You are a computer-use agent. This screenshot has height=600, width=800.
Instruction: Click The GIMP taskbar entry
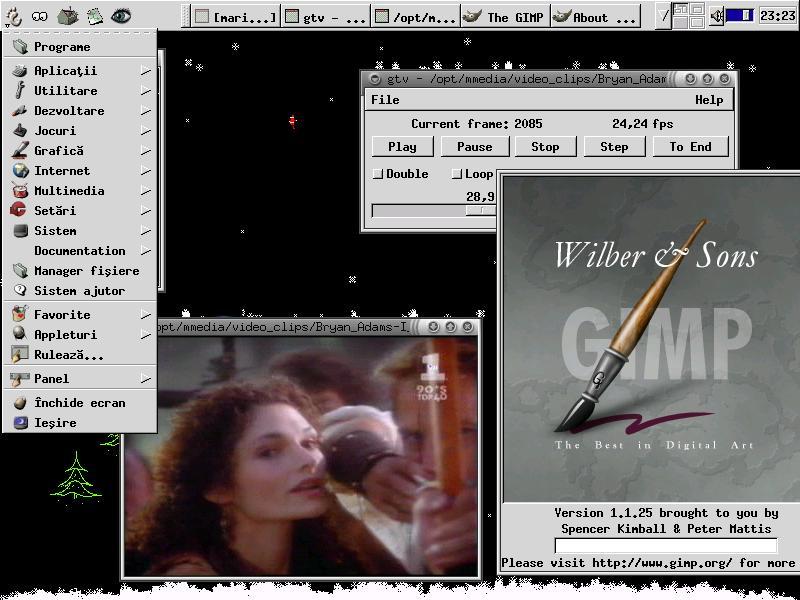(505, 15)
